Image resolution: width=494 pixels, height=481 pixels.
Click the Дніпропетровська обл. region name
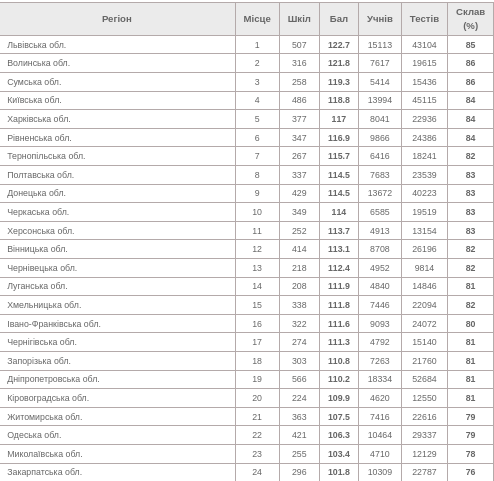point(53,379)
